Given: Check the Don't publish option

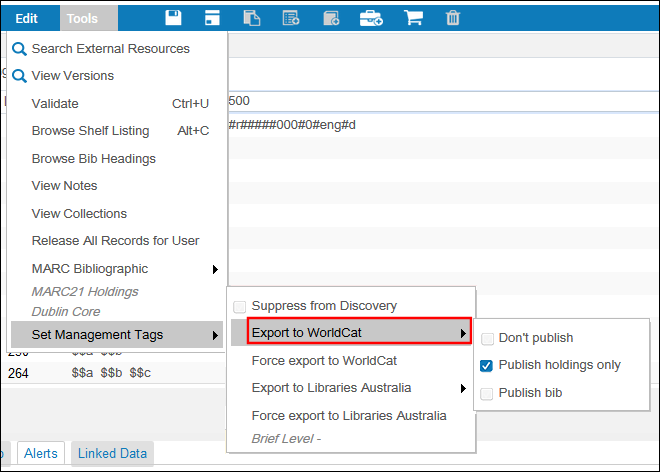Looking at the screenshot, I should coord(488,338).
